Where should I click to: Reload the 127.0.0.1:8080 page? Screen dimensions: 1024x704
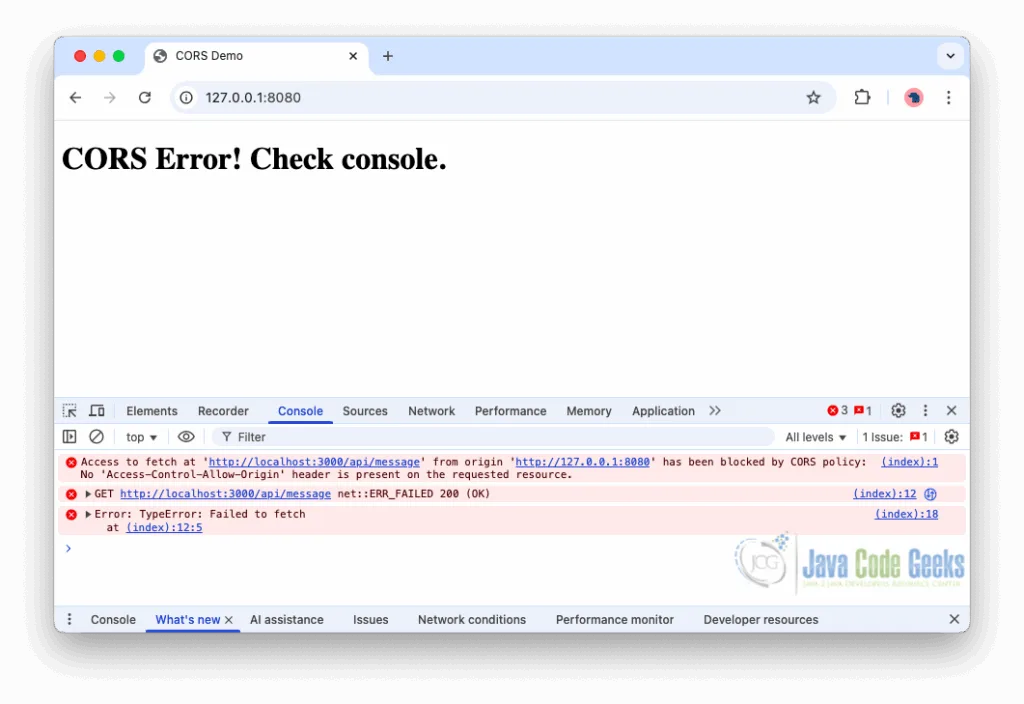click(x=145, y=98)
